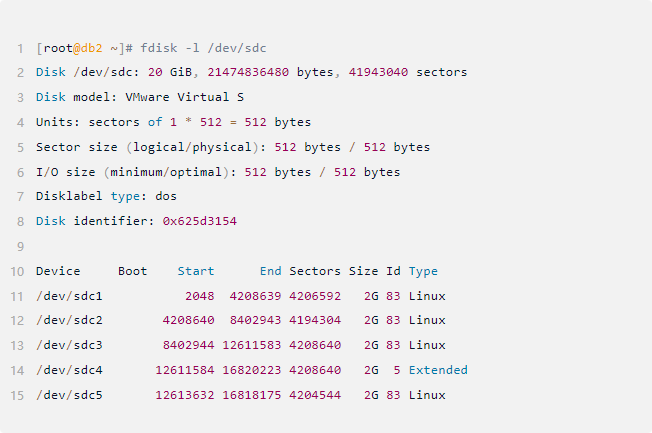Click line number 1 in the gutter
652x433 pixels.
(x=20, y=48)
